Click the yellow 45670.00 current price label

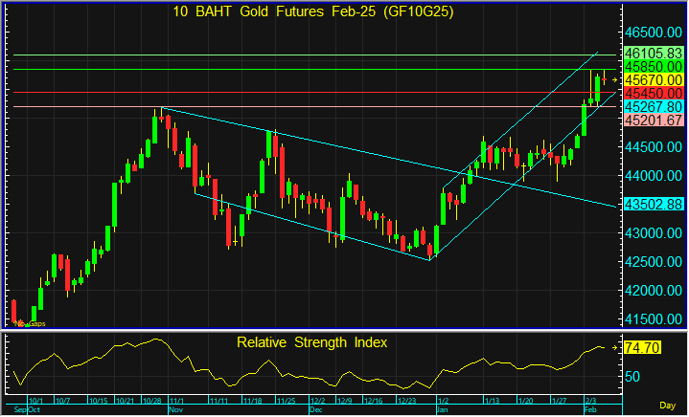653,79
